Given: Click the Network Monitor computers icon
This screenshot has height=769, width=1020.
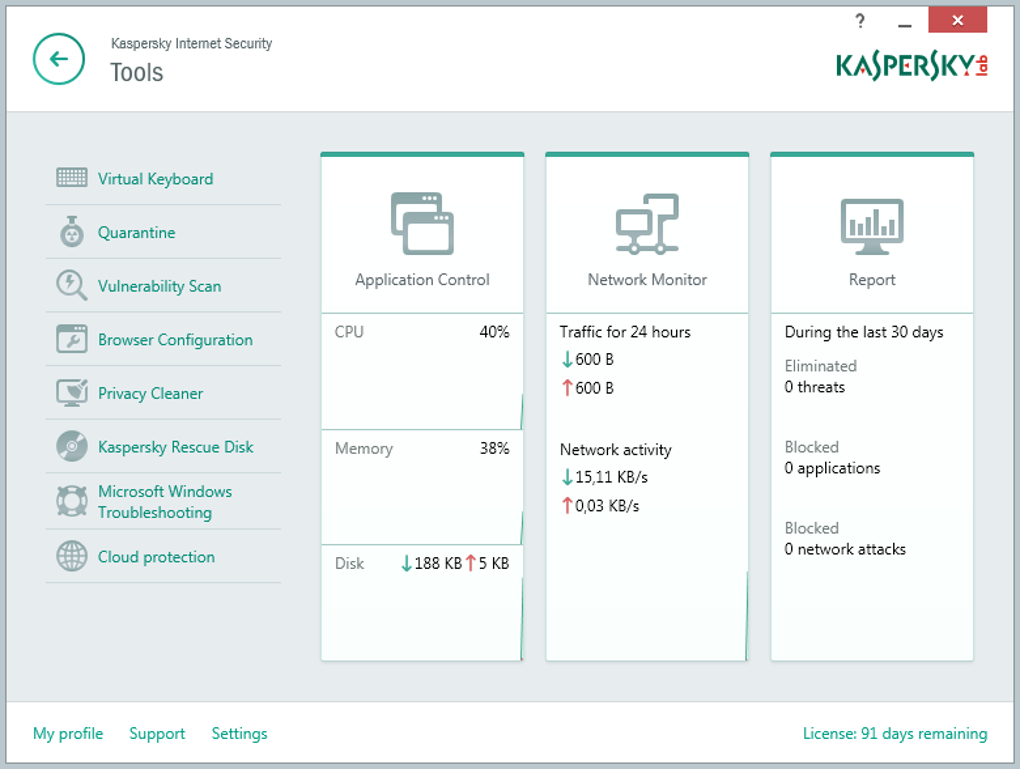Looking at the screenshot, I should pos(647,223).
